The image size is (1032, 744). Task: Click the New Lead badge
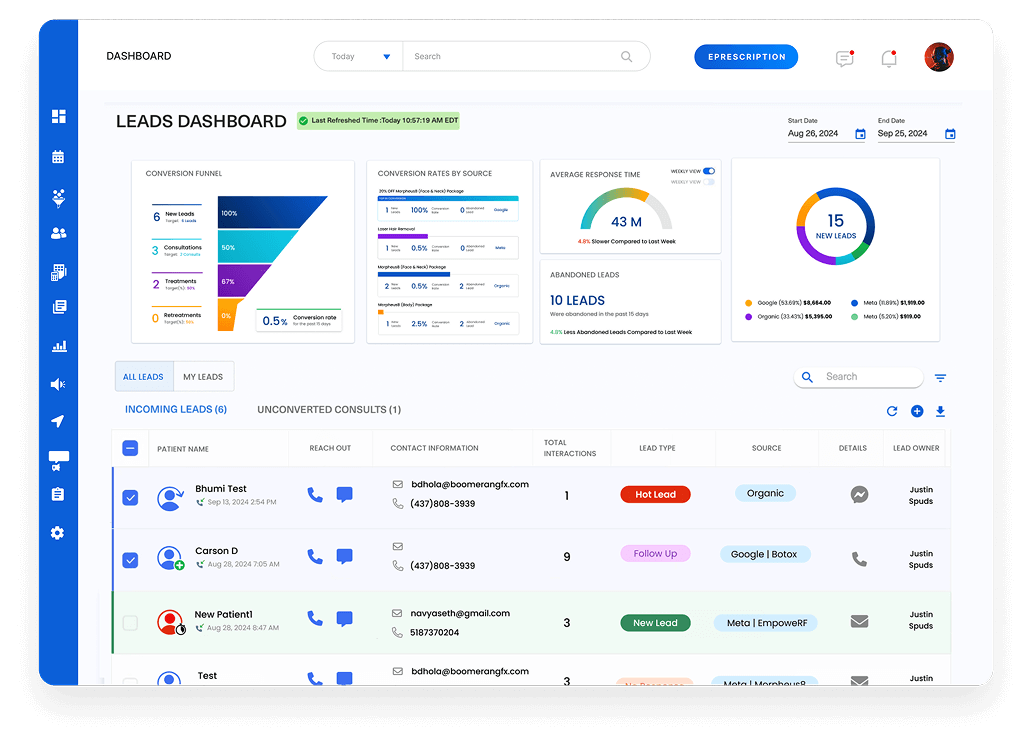click(x=656, y=623)
